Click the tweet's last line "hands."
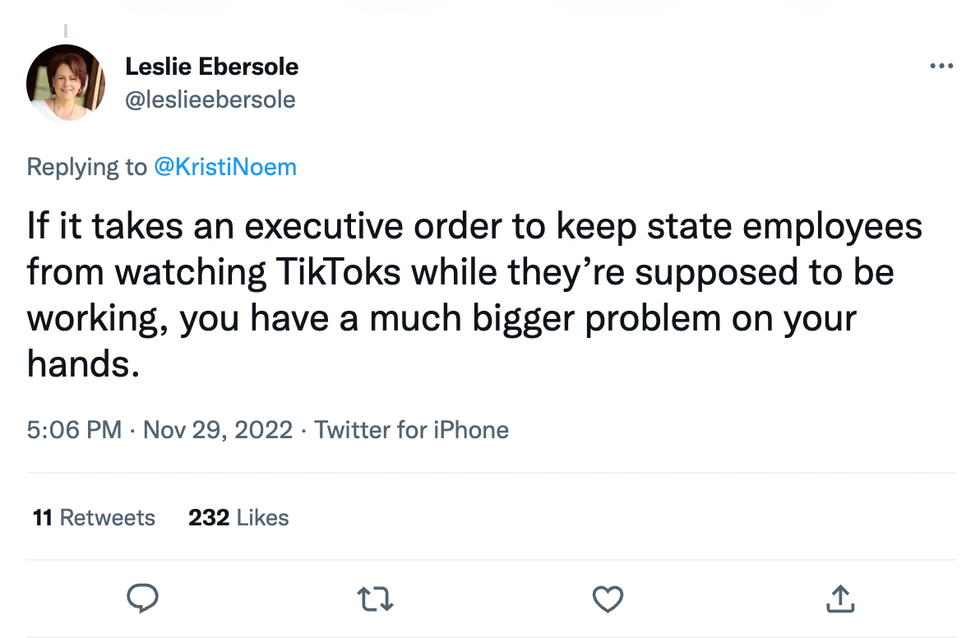Screen dimensions: 980x638 (81, 363)
